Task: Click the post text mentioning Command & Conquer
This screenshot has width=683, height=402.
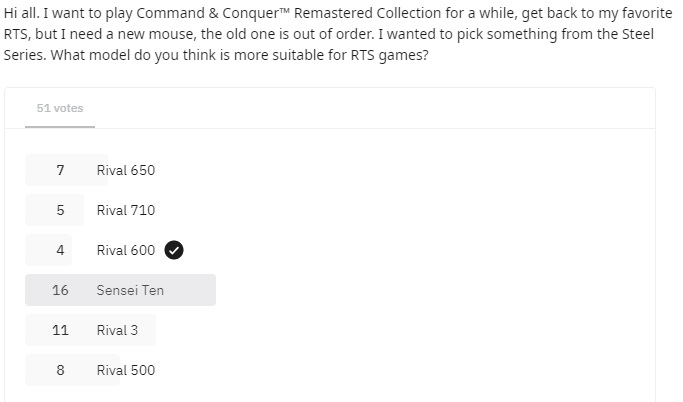Action: click(x=338, y=13)
